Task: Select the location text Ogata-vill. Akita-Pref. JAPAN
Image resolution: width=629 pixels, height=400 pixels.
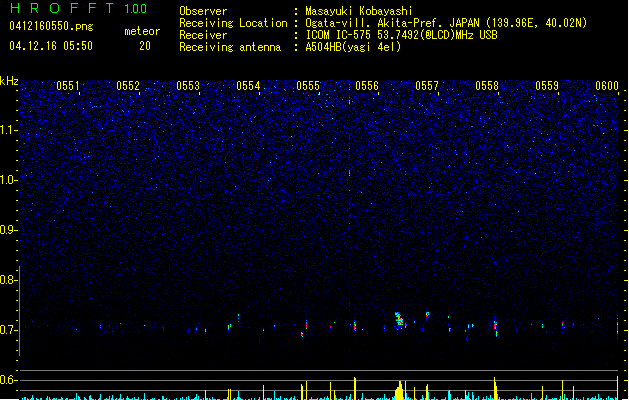Action: tap(394, 23)
